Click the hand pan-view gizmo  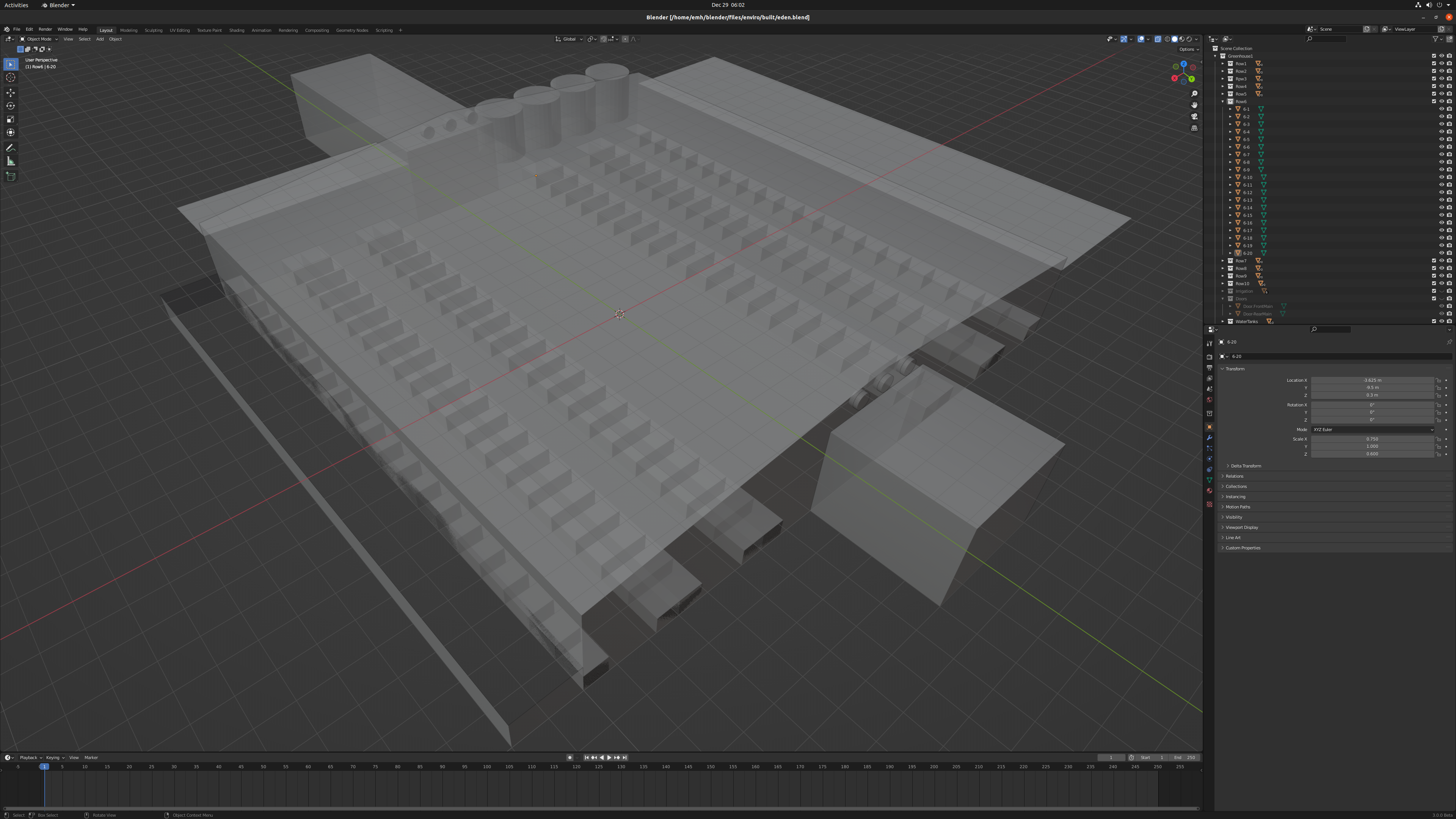point(1194,105)
